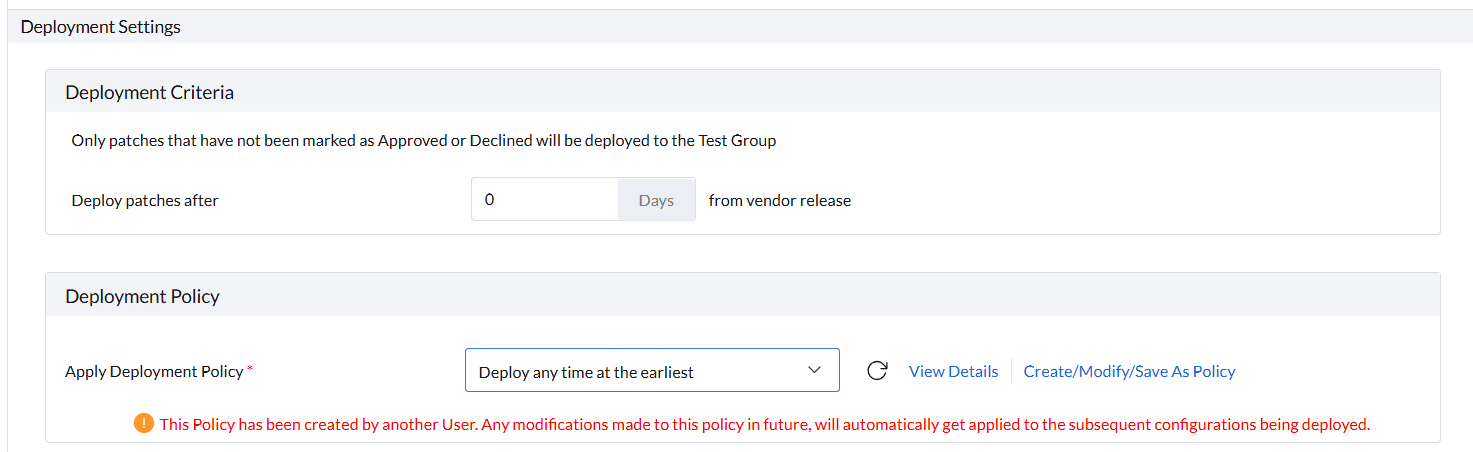Screen dimensions: 1473x452
Task: Open Create/Modify/Save As Policy link
Action: click(x=1129, y=371)
